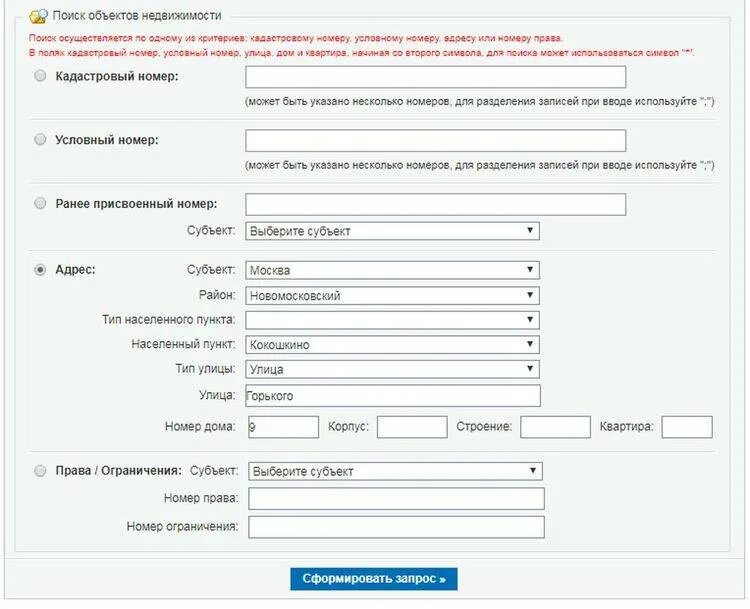
Task: Open Субъект dropdown under Ранее присвоенный номер
Action: 392,231
